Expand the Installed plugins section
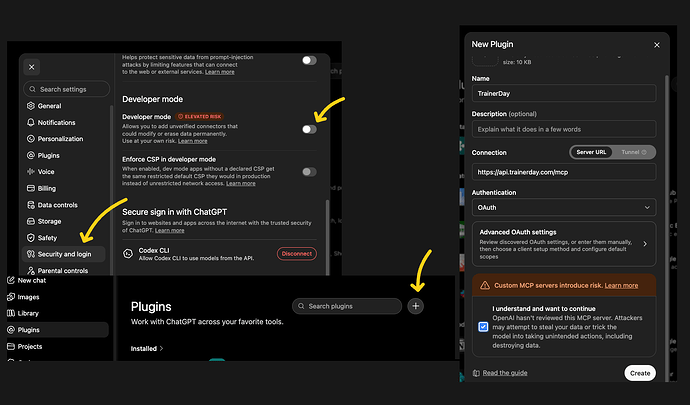 pyautogui.click(x=147, y=349)
